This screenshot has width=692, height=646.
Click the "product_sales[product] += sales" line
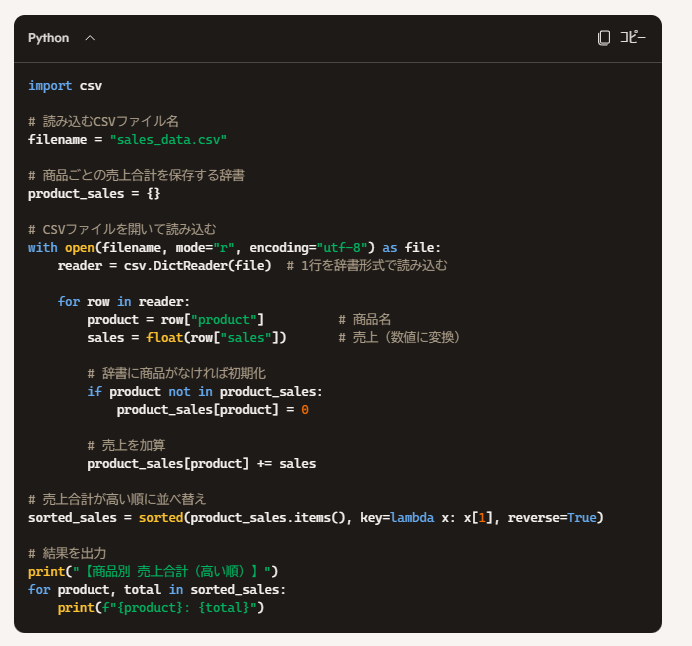(201, 463)
